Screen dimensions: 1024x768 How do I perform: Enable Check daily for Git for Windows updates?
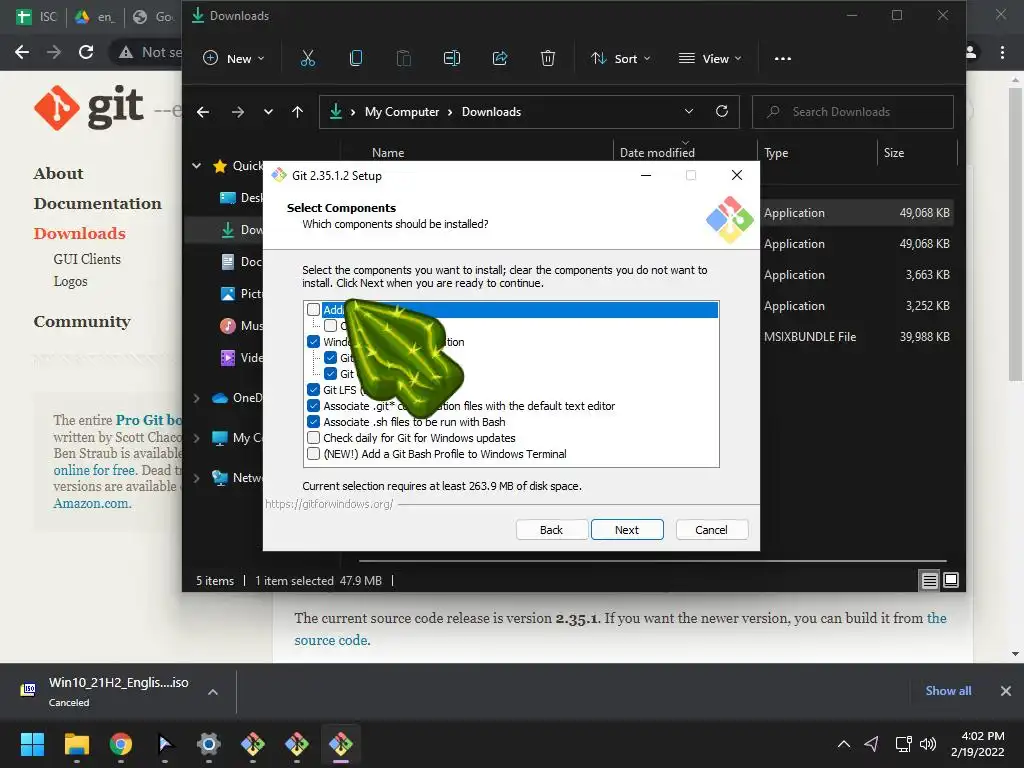[x=313, y=438]
